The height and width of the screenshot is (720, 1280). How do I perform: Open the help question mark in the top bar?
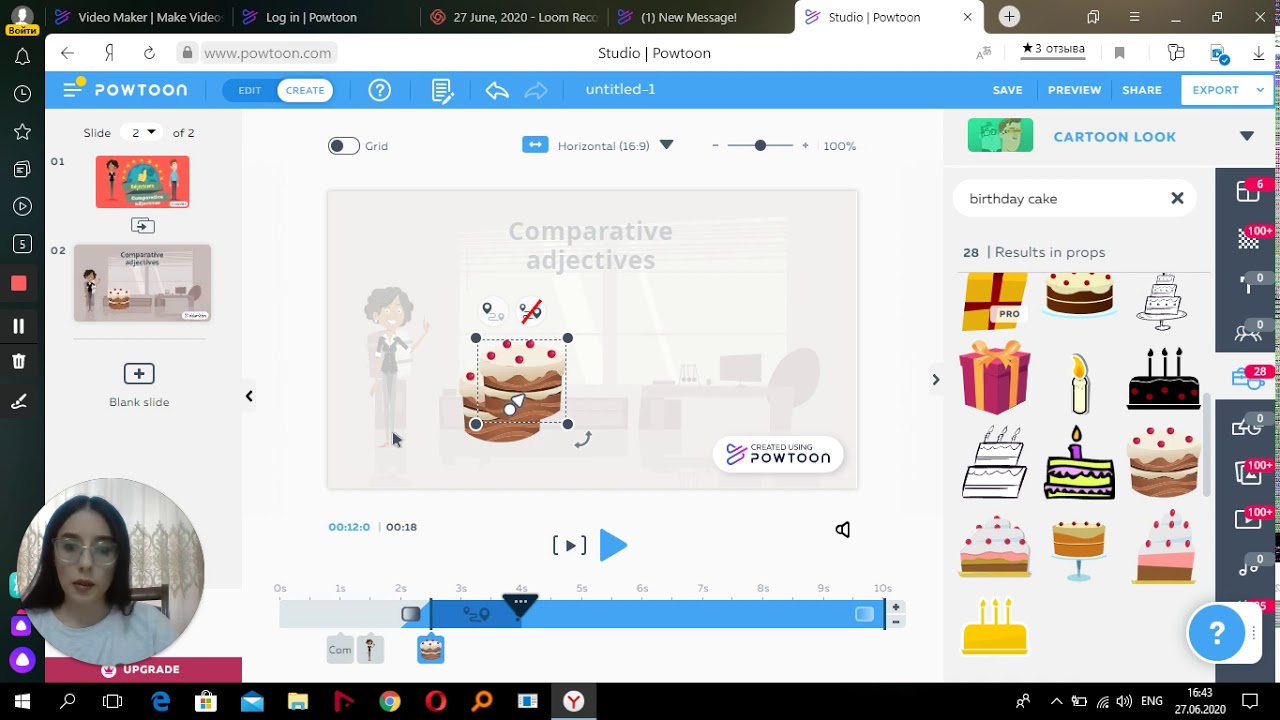[x=380, y=90]
